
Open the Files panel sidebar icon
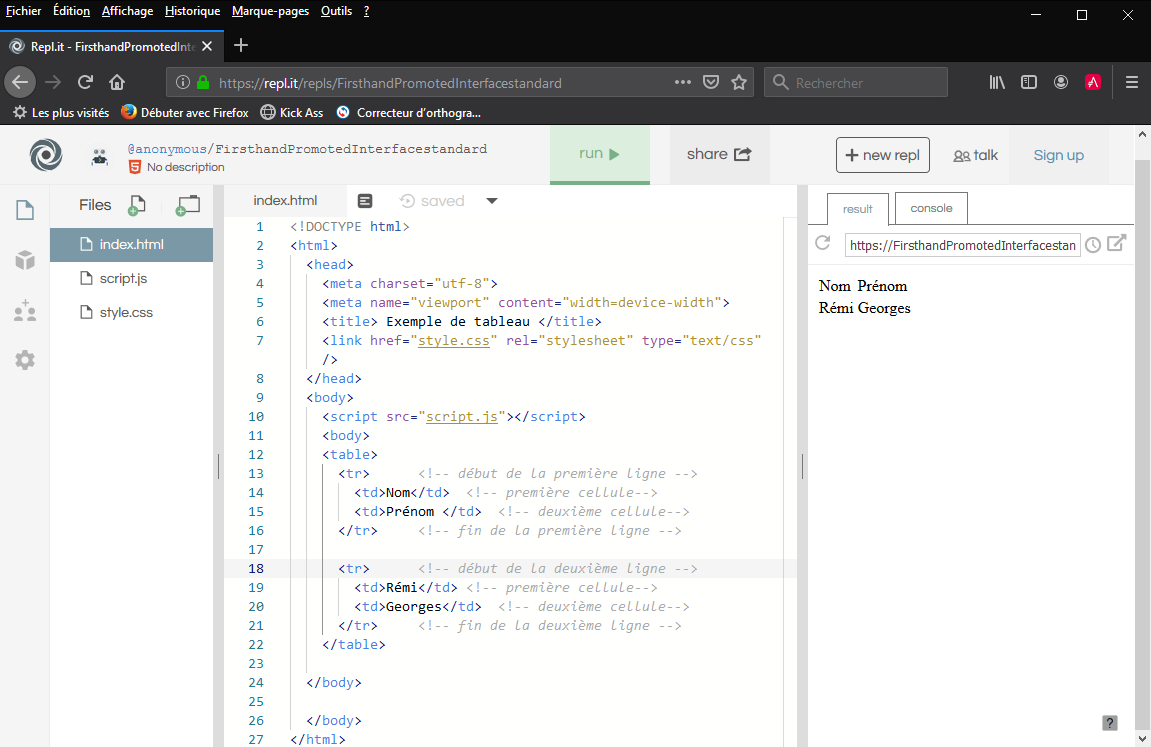click(x=25, y=210)
